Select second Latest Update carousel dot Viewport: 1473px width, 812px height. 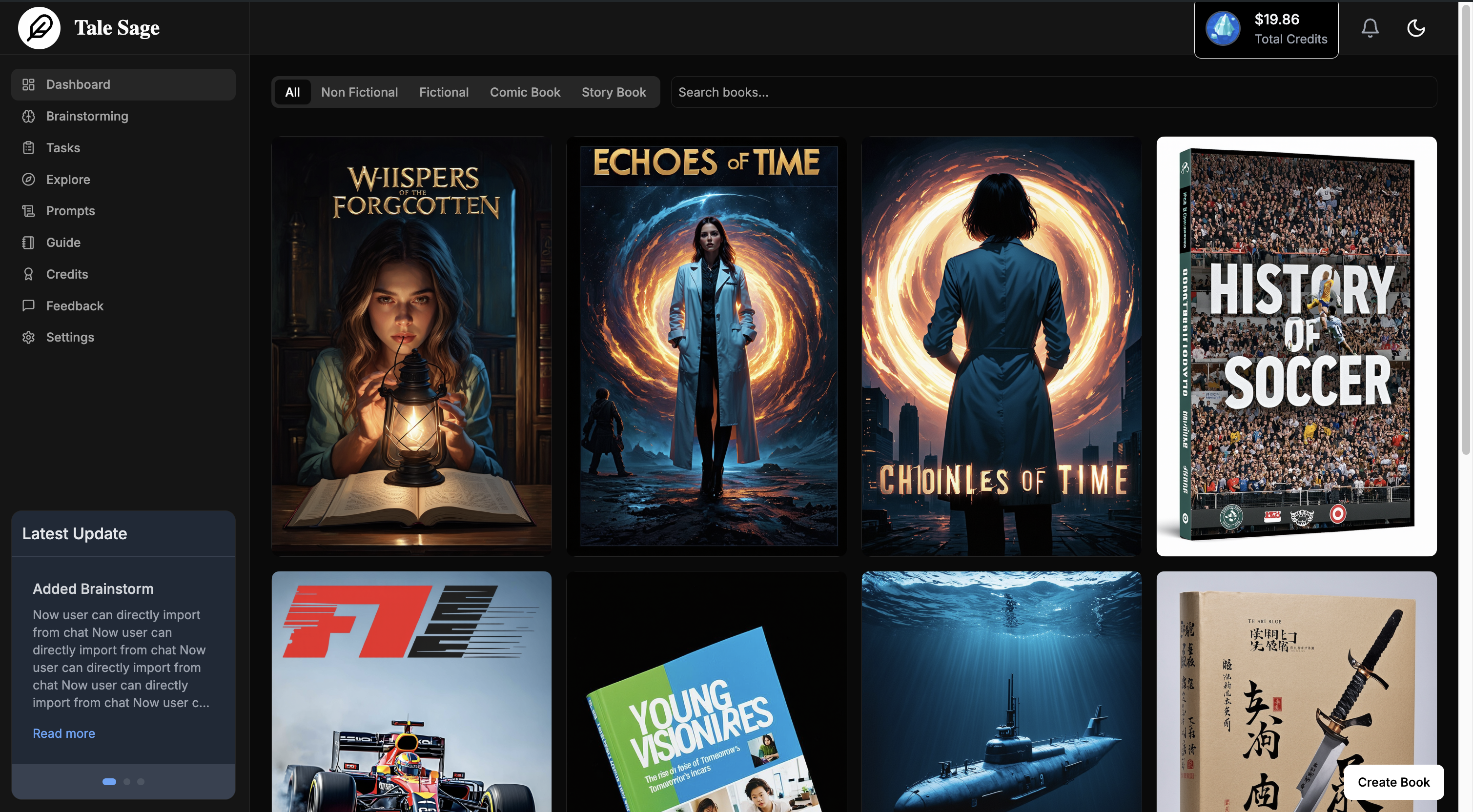click(127, 782)
